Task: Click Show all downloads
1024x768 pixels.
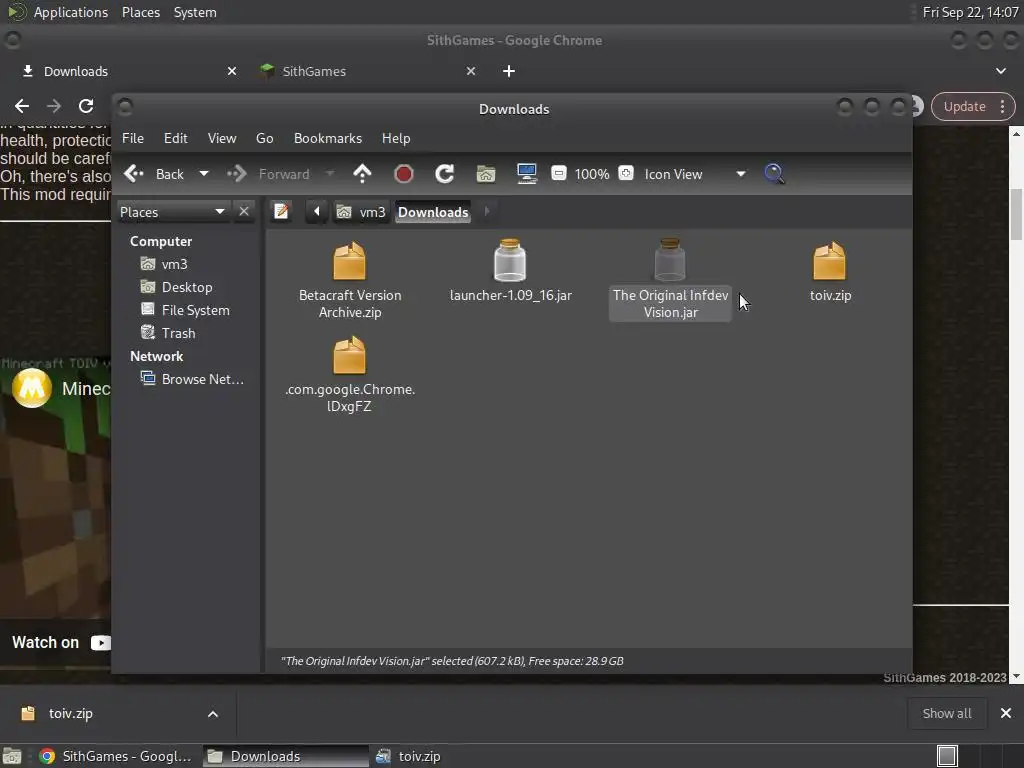Action: [x=946, y=713]
